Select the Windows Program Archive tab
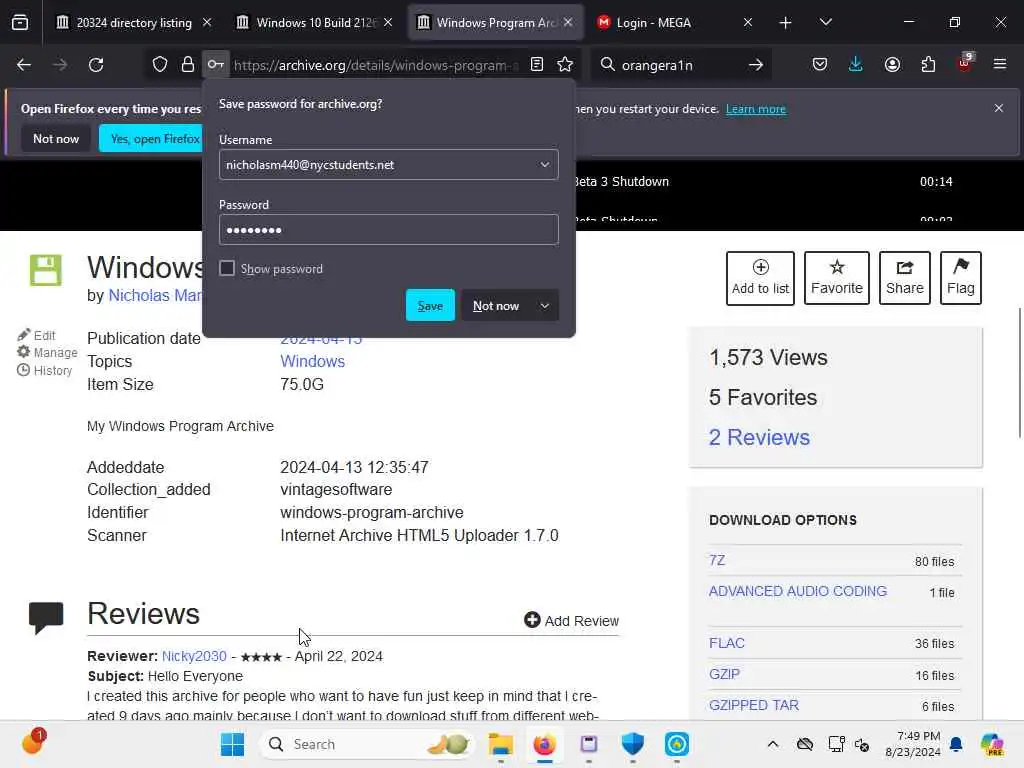 pos(496,23)
